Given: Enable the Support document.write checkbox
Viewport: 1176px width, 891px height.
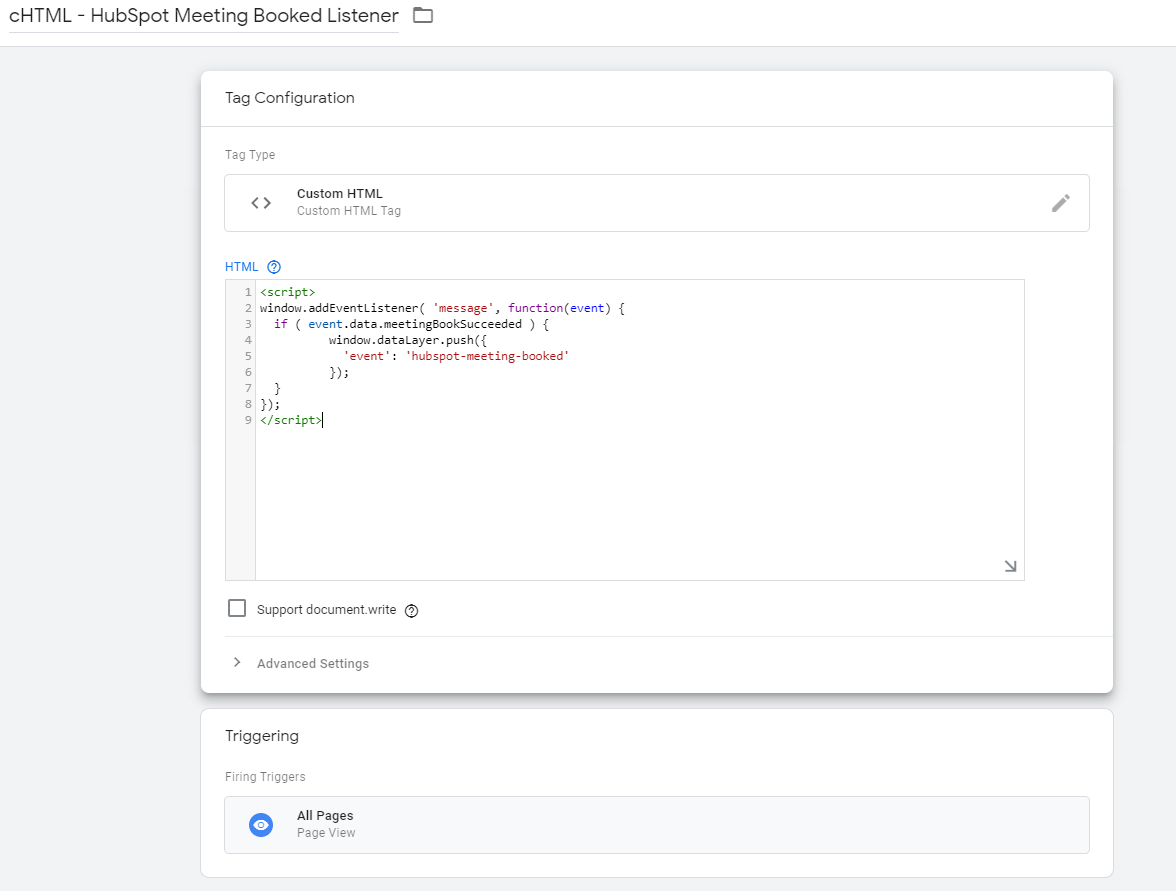Looking at the screenshot, I should (237, 608).
